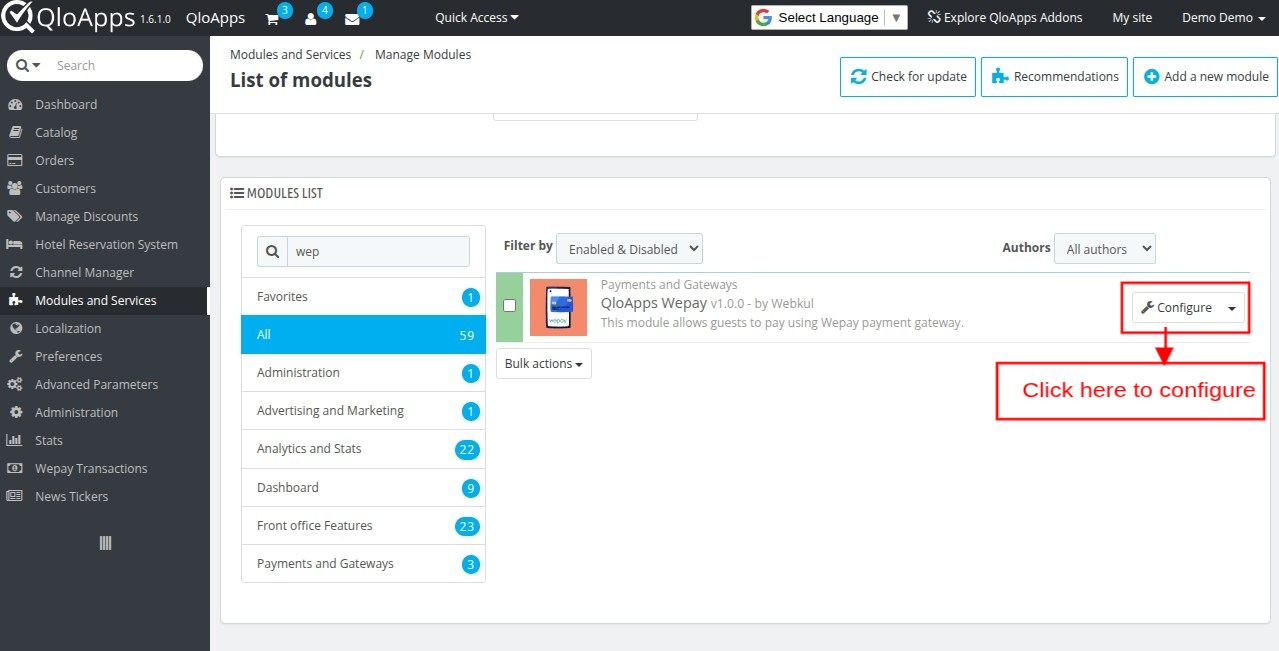Click the Catalog book icon in sidebar
The image size is (1279, 651).
click(15, 132)
